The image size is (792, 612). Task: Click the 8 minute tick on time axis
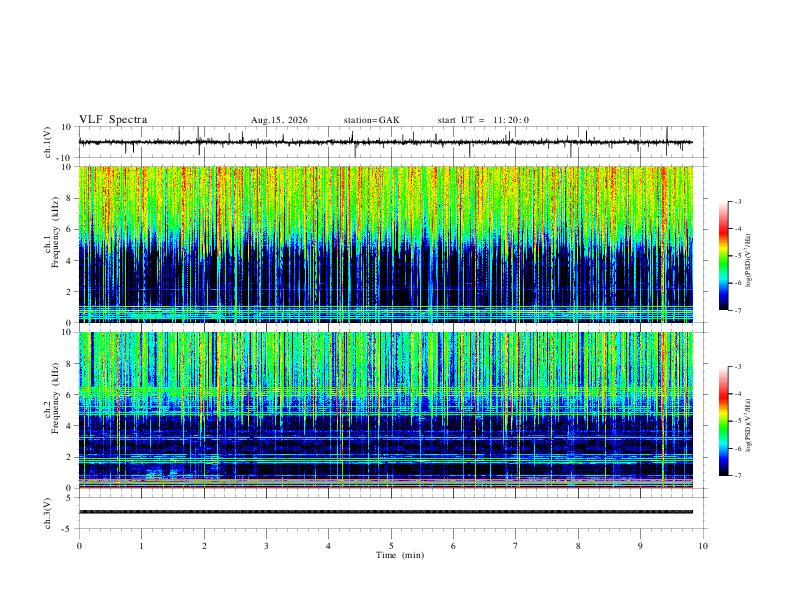pyautogui.click(x=578, y=546)
